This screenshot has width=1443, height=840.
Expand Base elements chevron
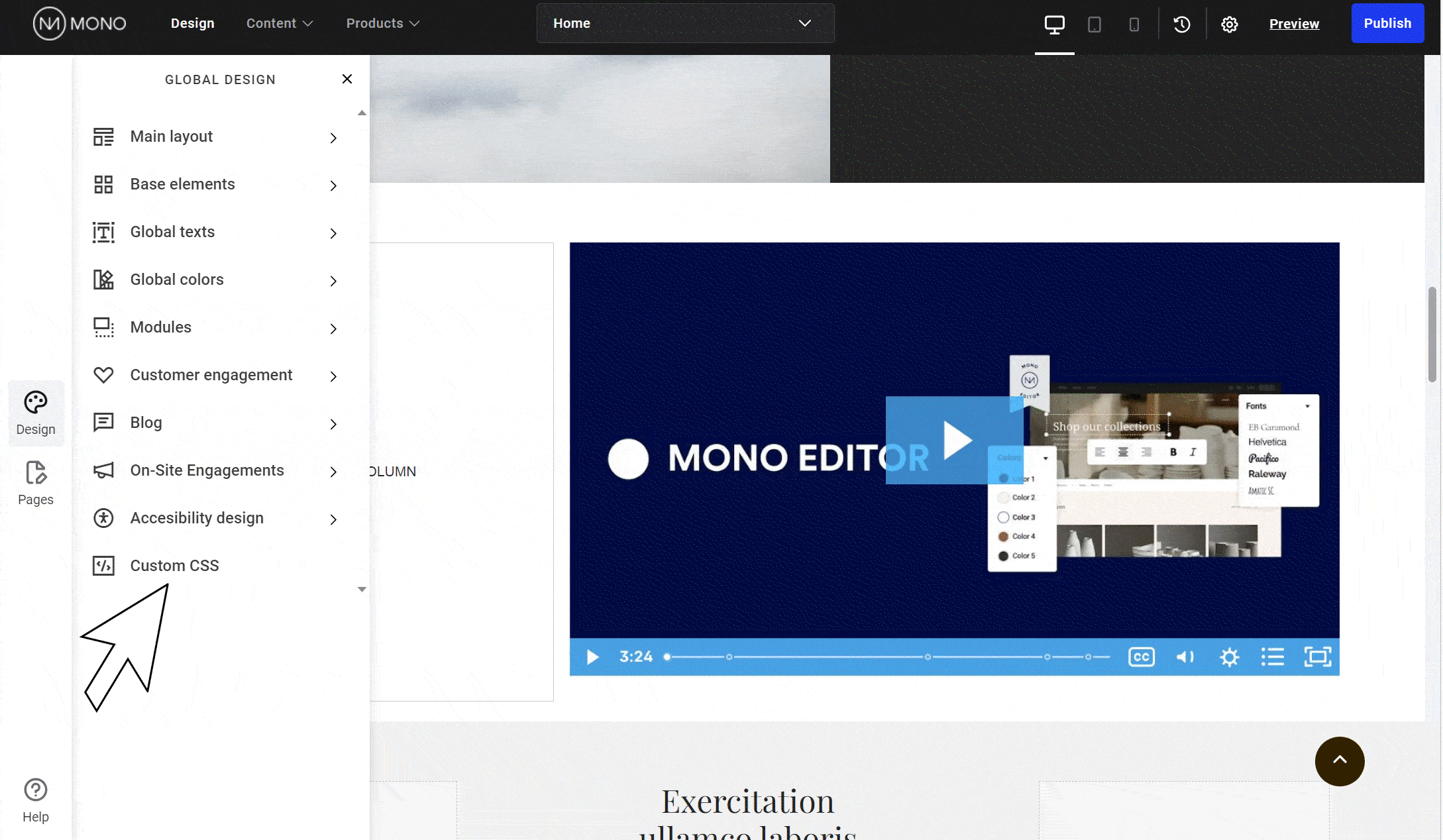coord(333,185)
